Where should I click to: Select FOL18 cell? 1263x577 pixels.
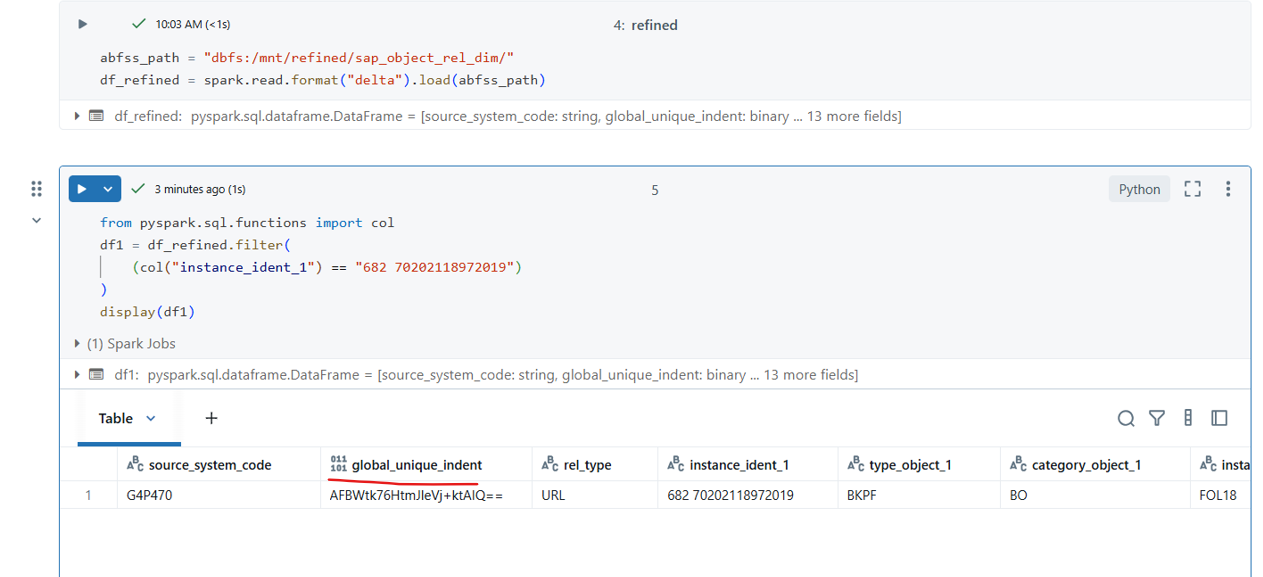click(x=1220, y=495)
